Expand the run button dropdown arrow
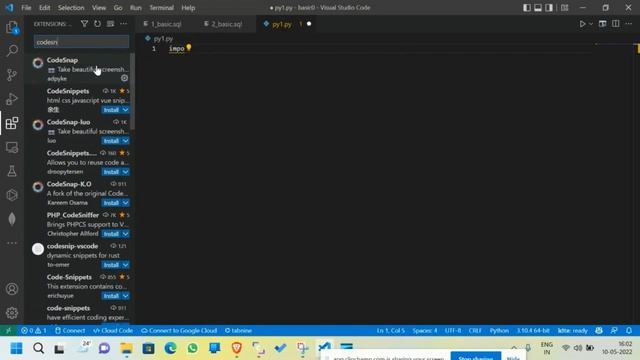 (591, 24)
